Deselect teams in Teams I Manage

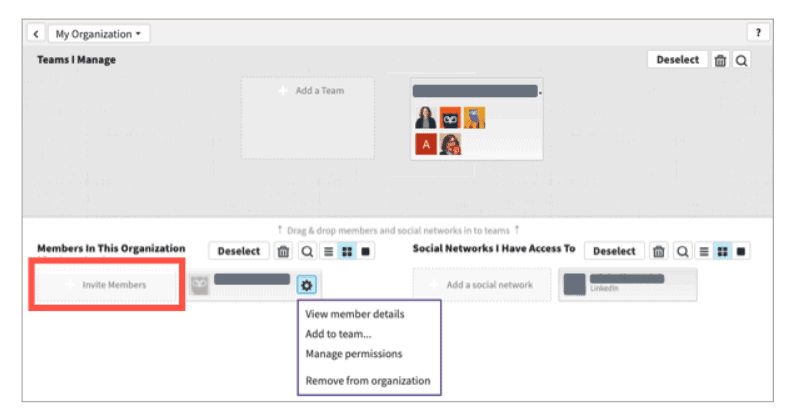[x=677, y=60]
